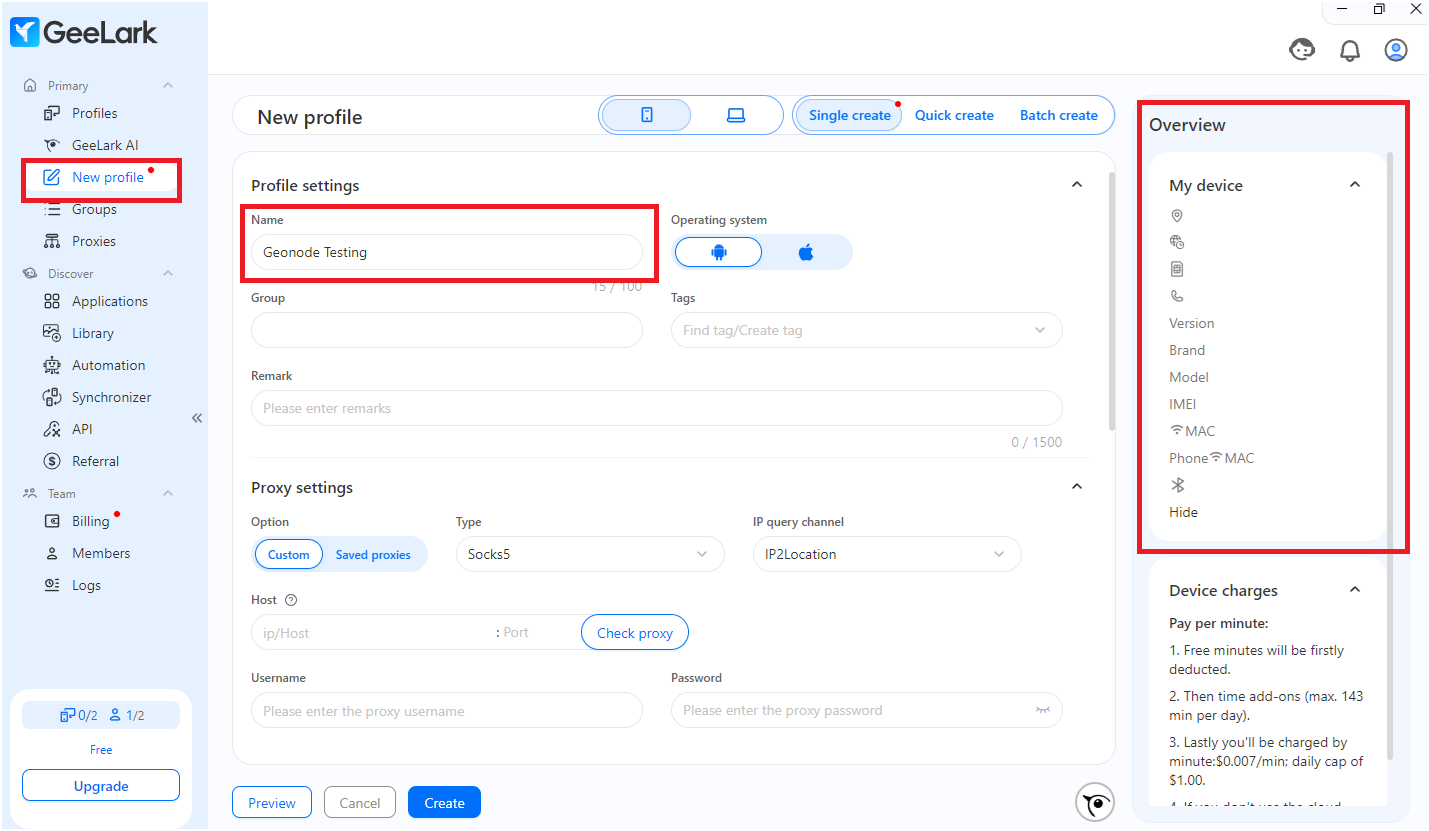Image resolution: width=1429 pixels, height=831 pixels.
Task: Switch to the Quick create tab
Action: pos(954,115)
